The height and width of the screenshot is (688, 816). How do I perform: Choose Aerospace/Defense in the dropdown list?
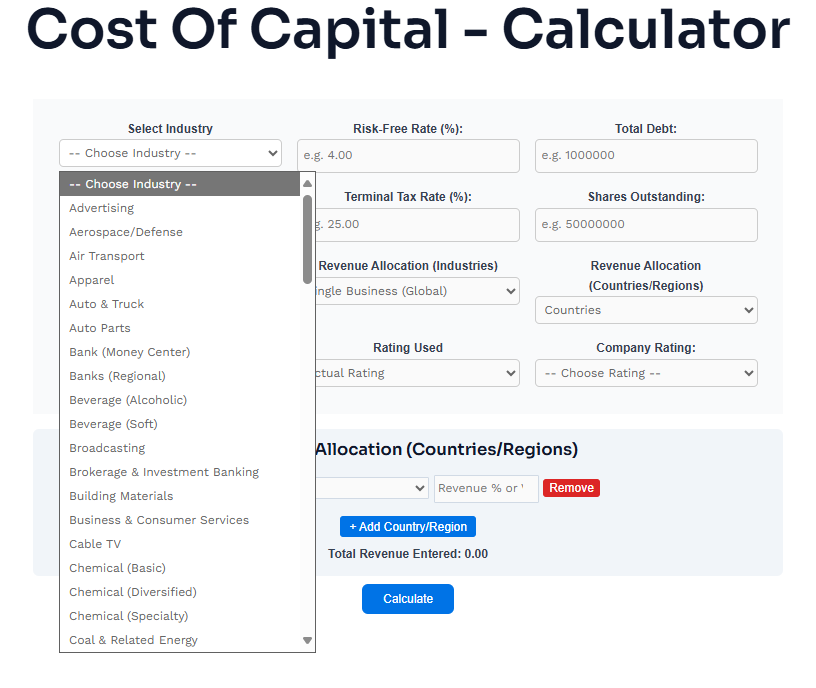125,232
